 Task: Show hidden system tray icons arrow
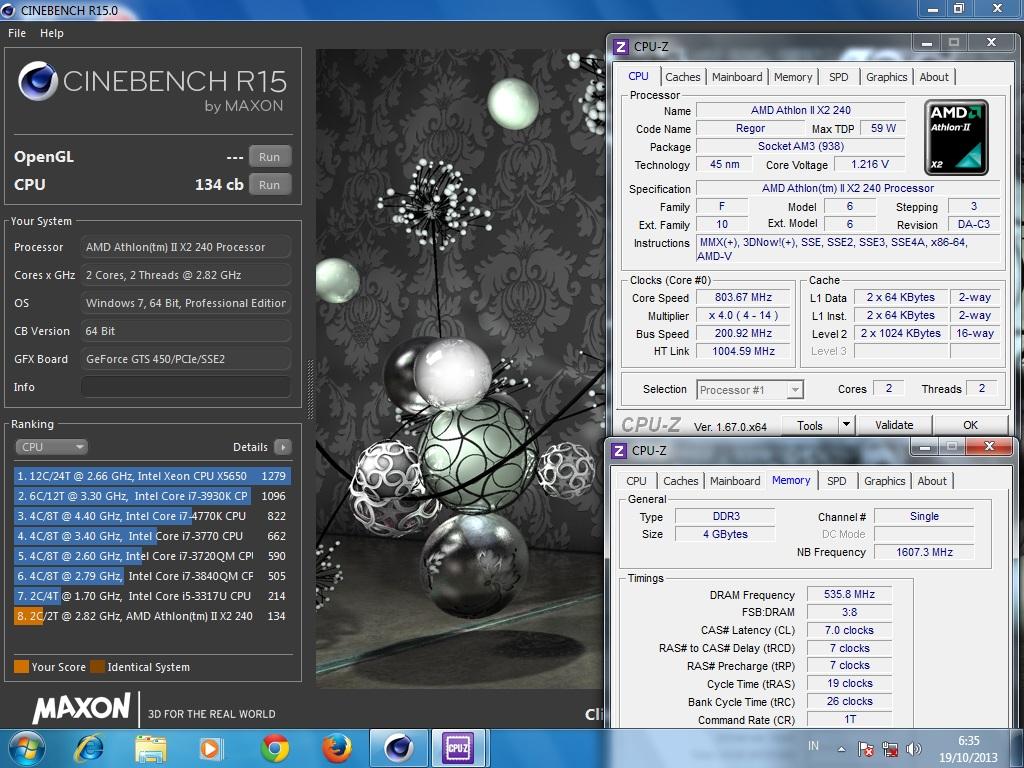(x=842, y=749)
